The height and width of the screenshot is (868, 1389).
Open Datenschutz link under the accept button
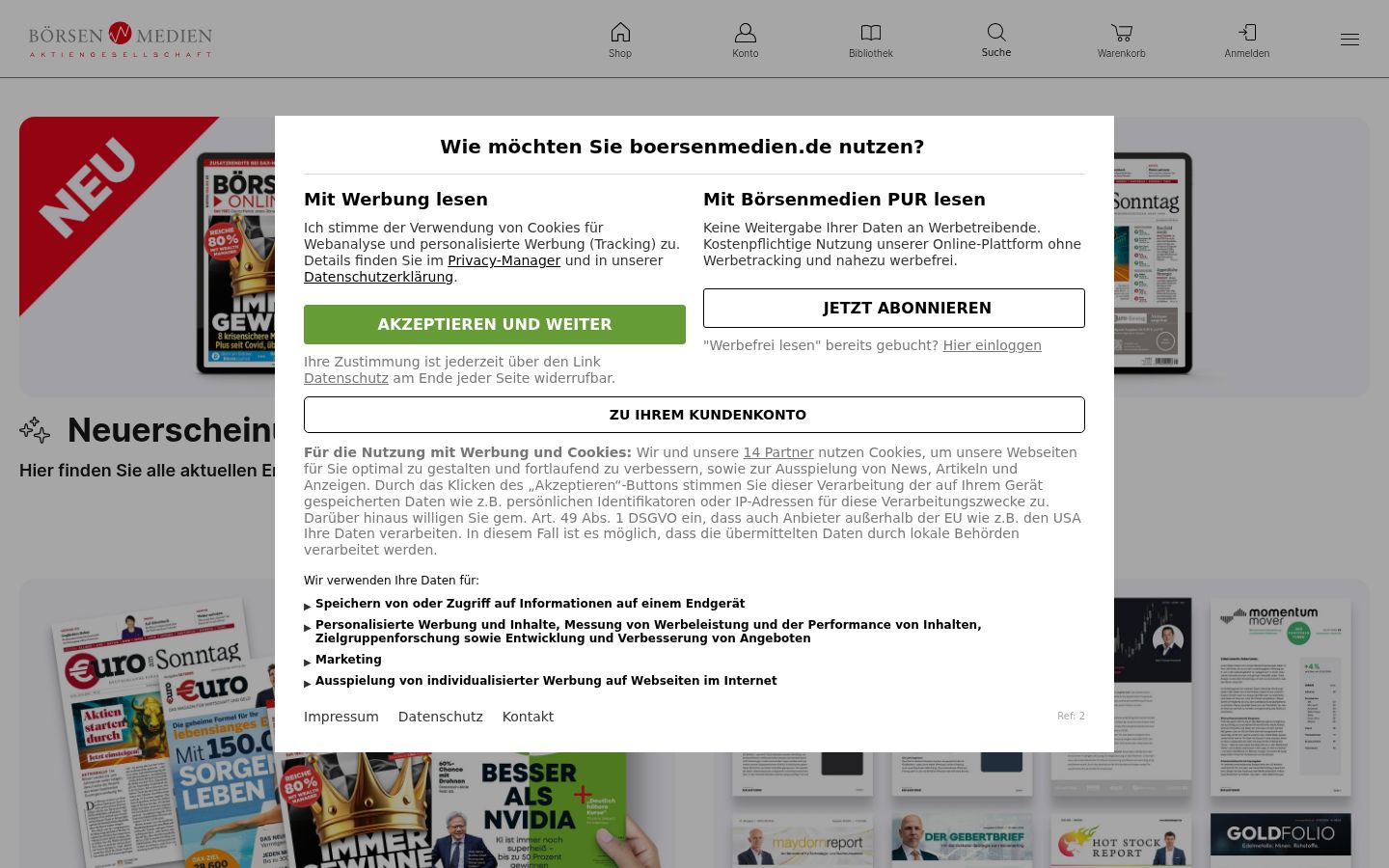pyautogui.click(x=346, y=378)
